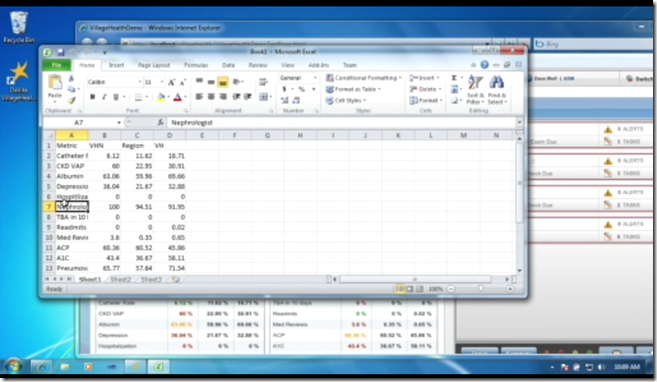Open the File tab
The width and height of the screenshot is (657, 382).
[x=57, y=65]
